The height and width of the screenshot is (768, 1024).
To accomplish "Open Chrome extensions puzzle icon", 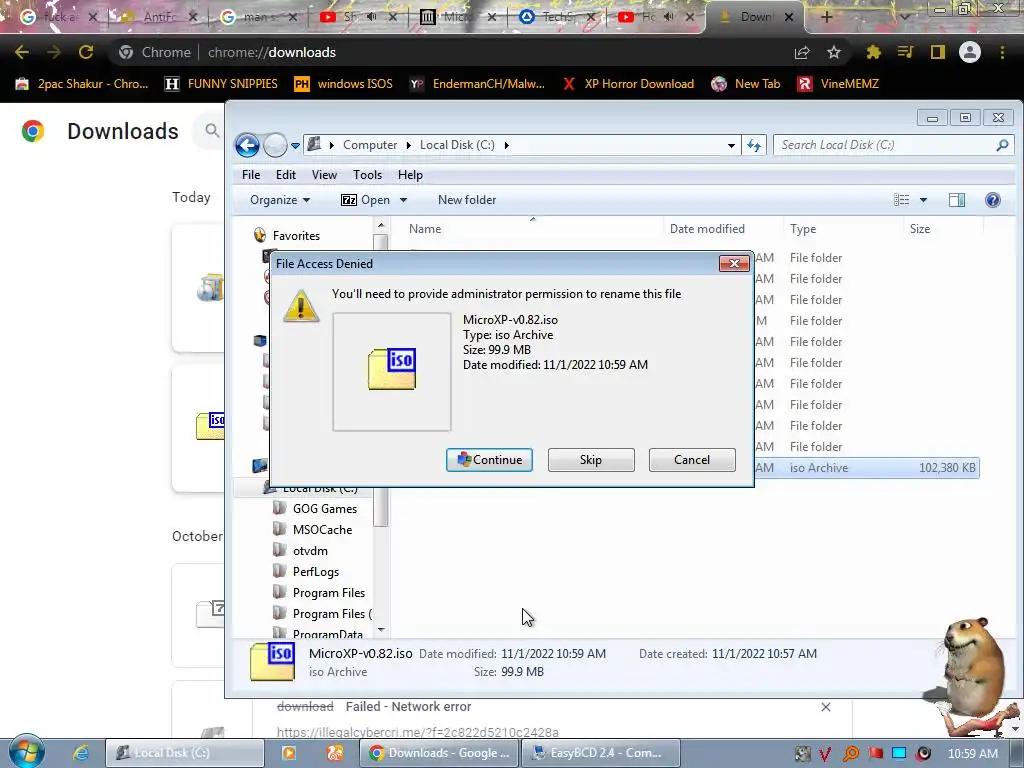I will pos(873,52).
